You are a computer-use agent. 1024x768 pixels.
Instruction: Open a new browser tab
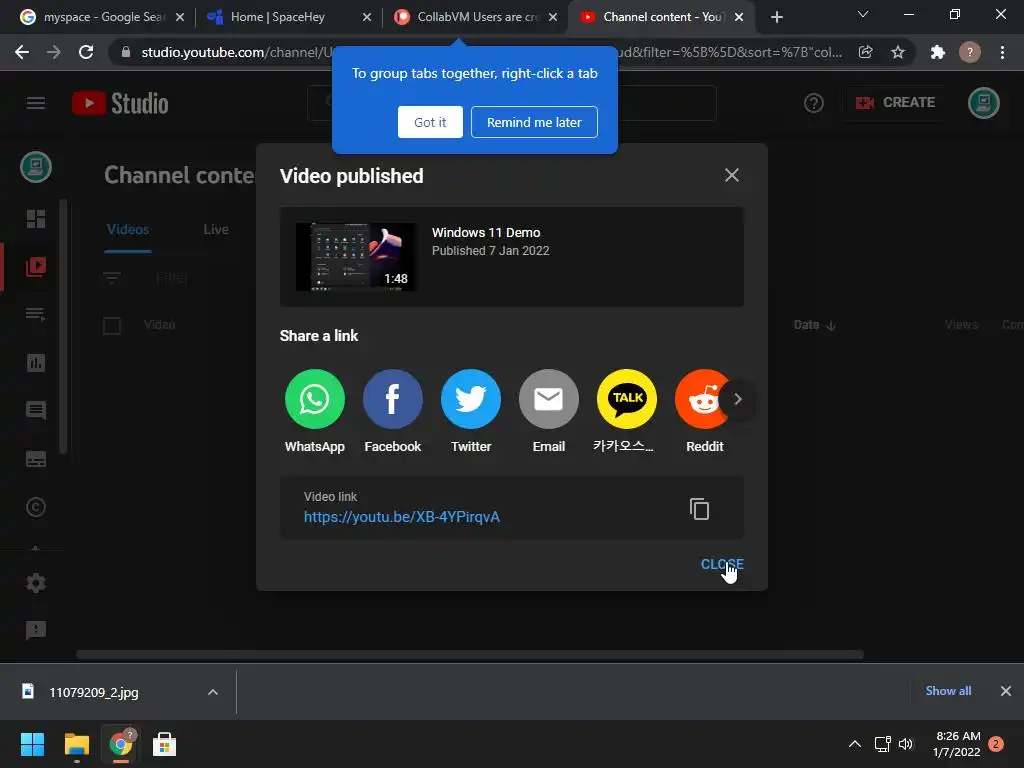776,17
